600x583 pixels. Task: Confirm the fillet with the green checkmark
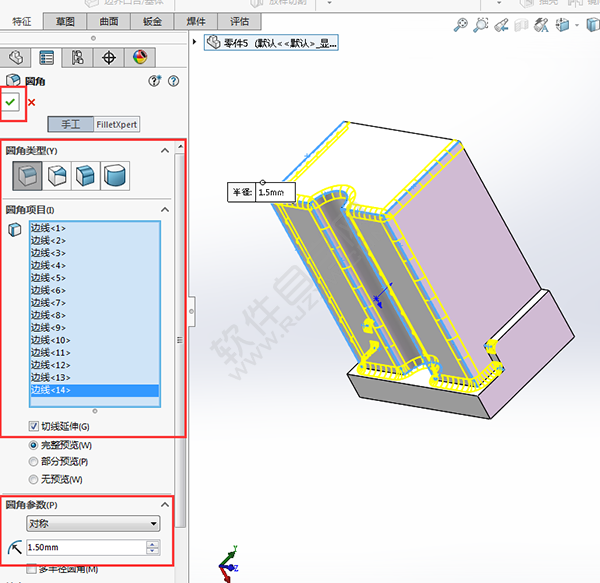[12, 102]
